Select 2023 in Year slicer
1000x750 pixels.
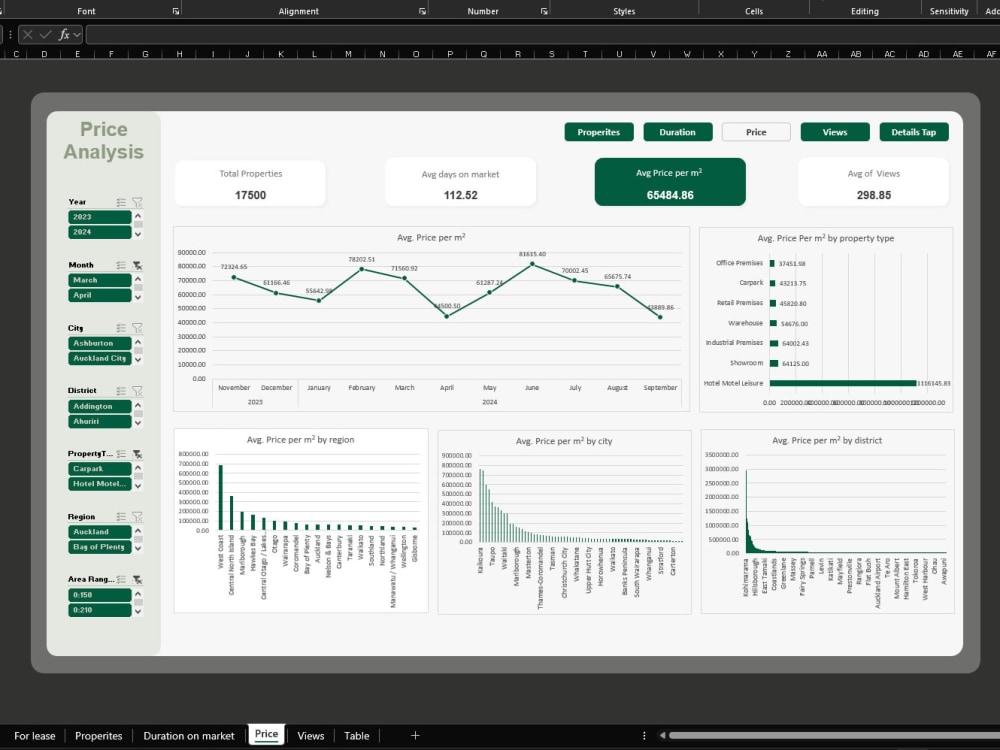coord(99,217)
